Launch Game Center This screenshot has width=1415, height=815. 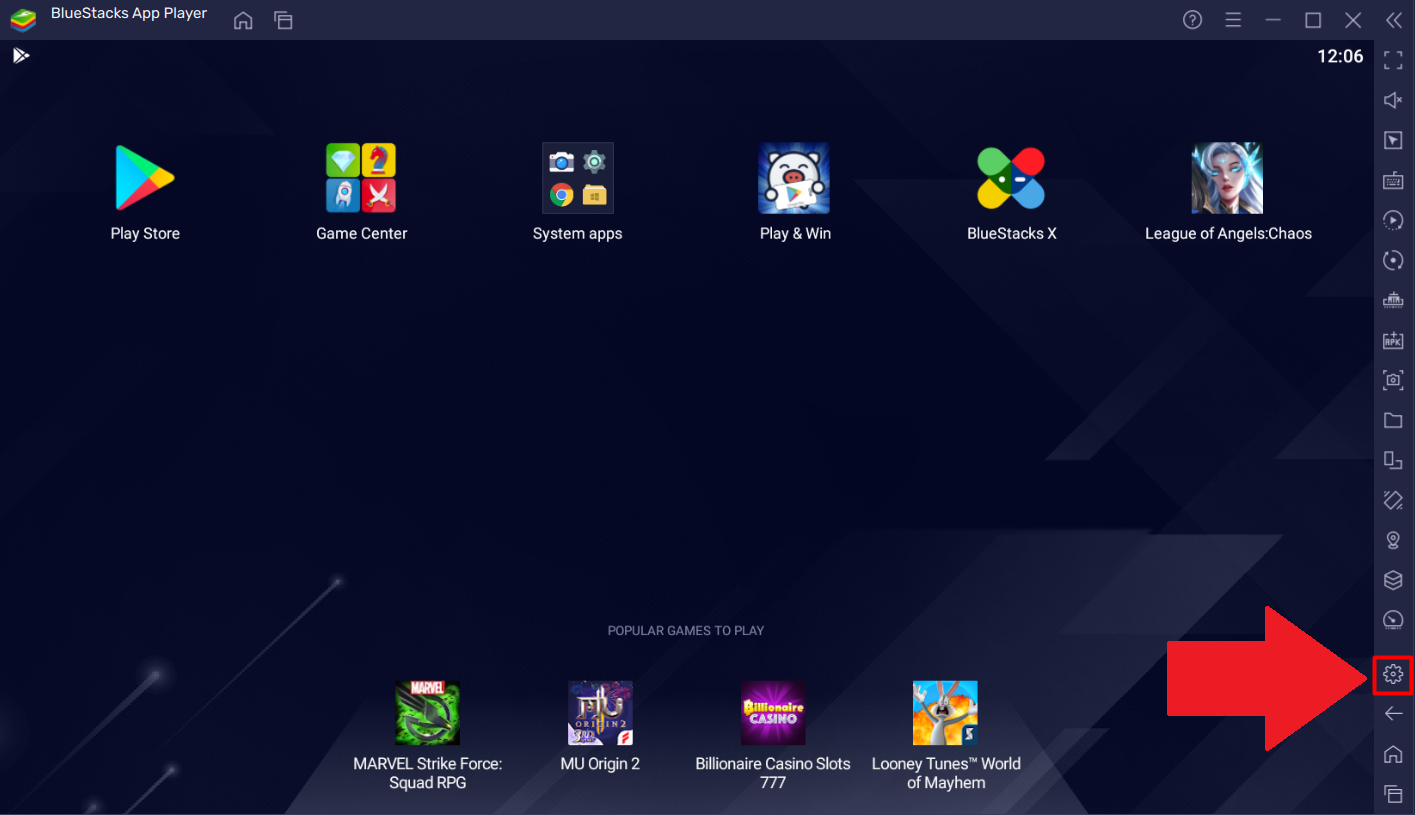(361, 178)
